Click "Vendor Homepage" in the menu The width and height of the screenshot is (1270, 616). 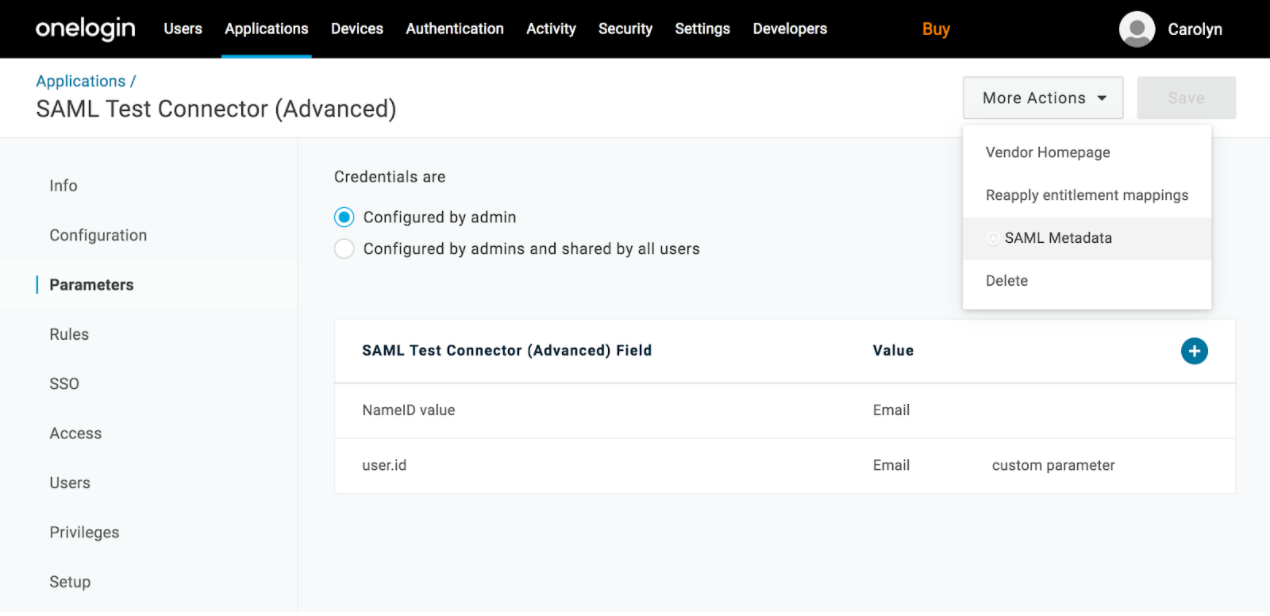(x=1047, y=152)
